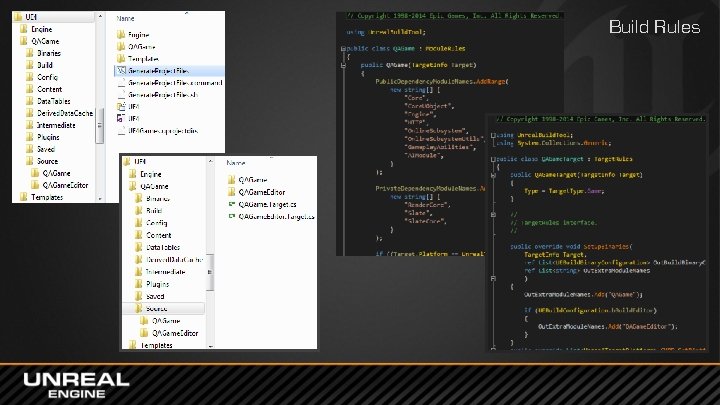
Task: Click the GenerateProjectFiles.sh file icon
Action: pyautogui.click(x=121, y=95)
